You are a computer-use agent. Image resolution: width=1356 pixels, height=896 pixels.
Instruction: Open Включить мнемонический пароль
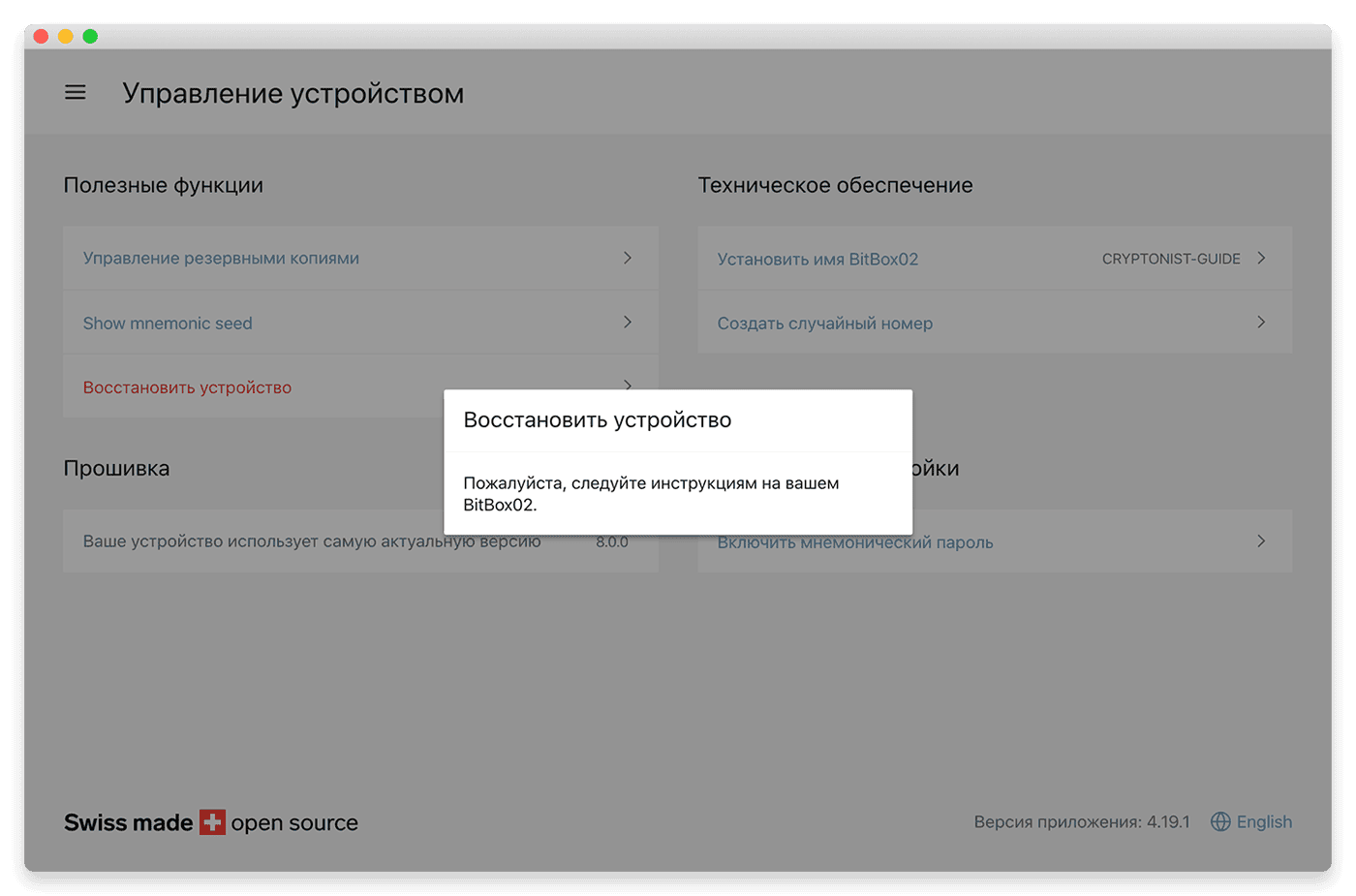coord(995,541)
